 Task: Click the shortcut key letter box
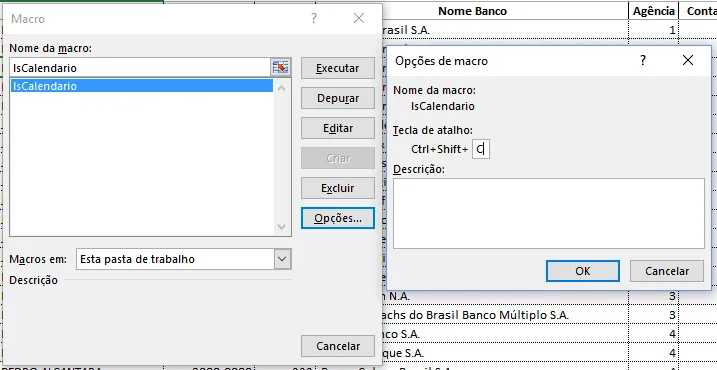point(481,149)
